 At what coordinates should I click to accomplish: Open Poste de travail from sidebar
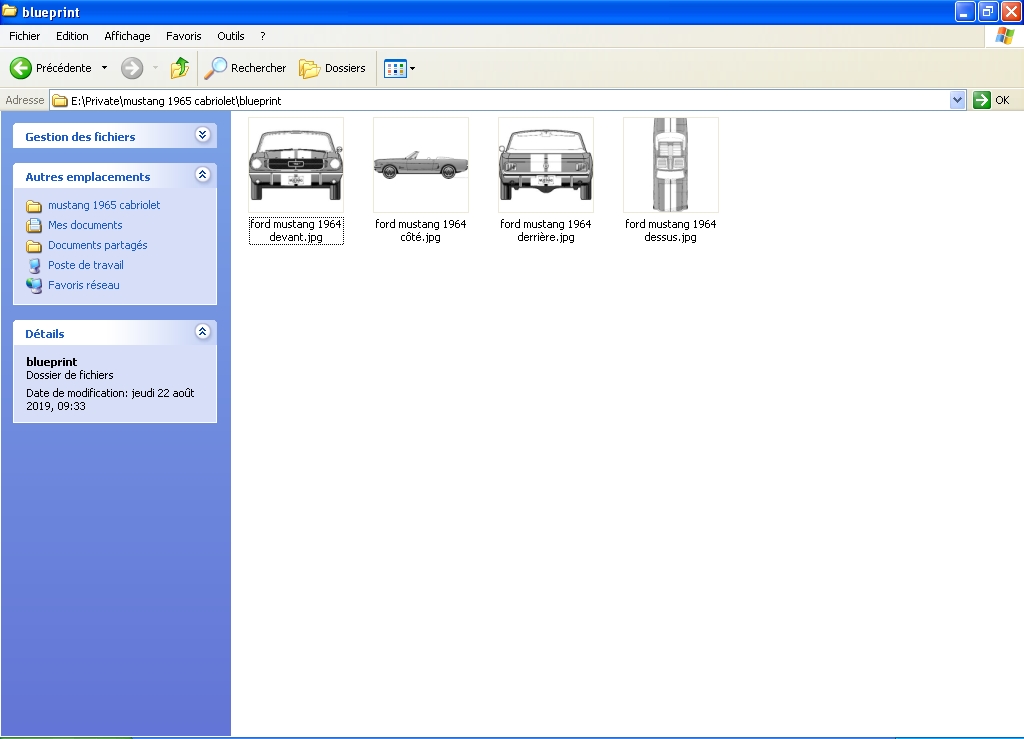(85, 265)
